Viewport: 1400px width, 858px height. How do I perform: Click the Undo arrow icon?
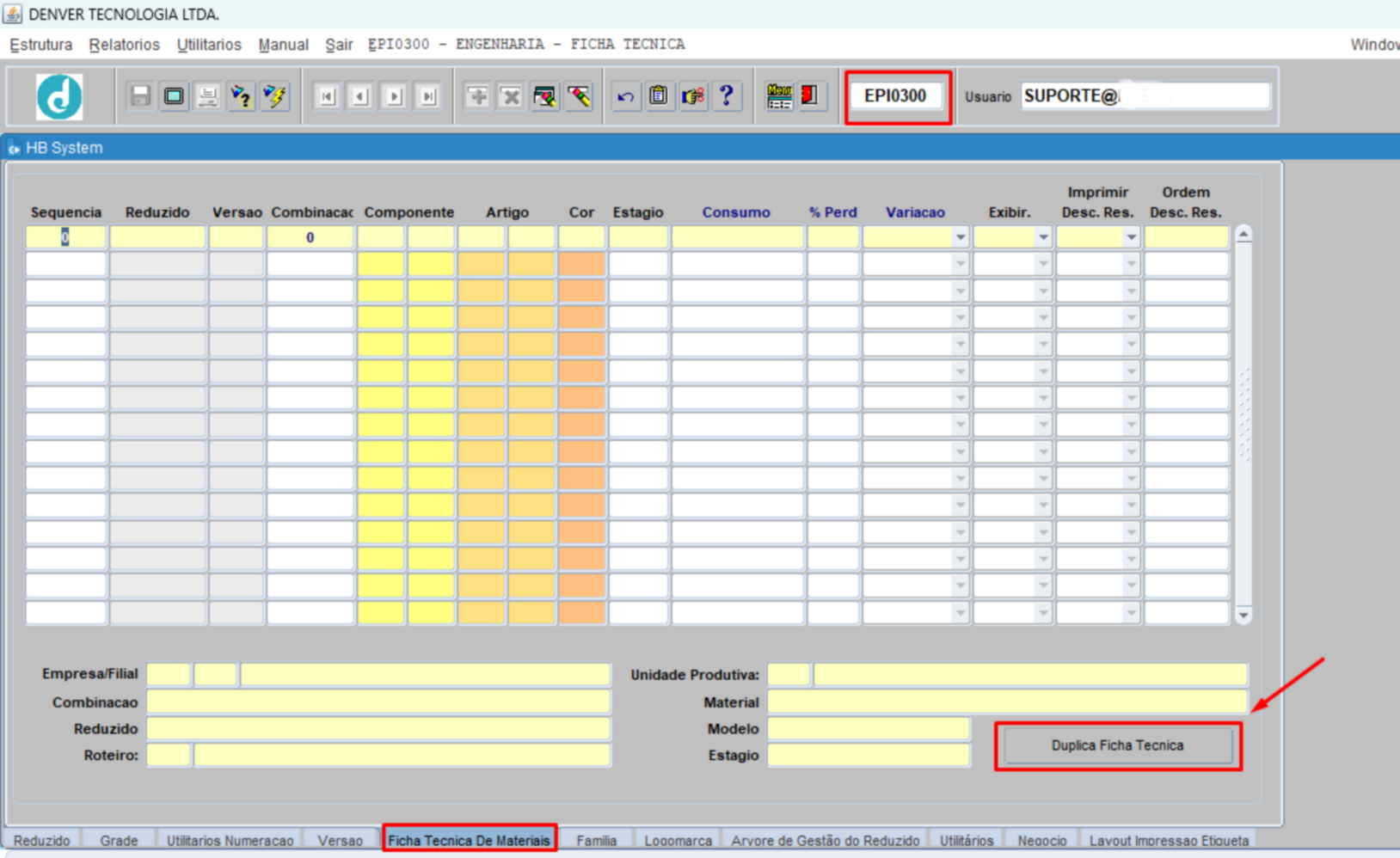pyautogui.click(x=625, y=96)
